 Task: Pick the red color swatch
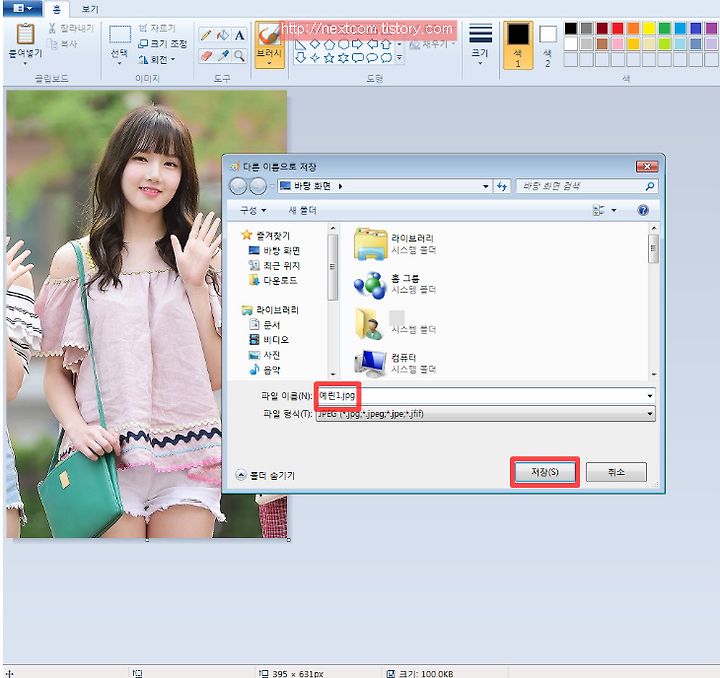click(x=618, y=28)
